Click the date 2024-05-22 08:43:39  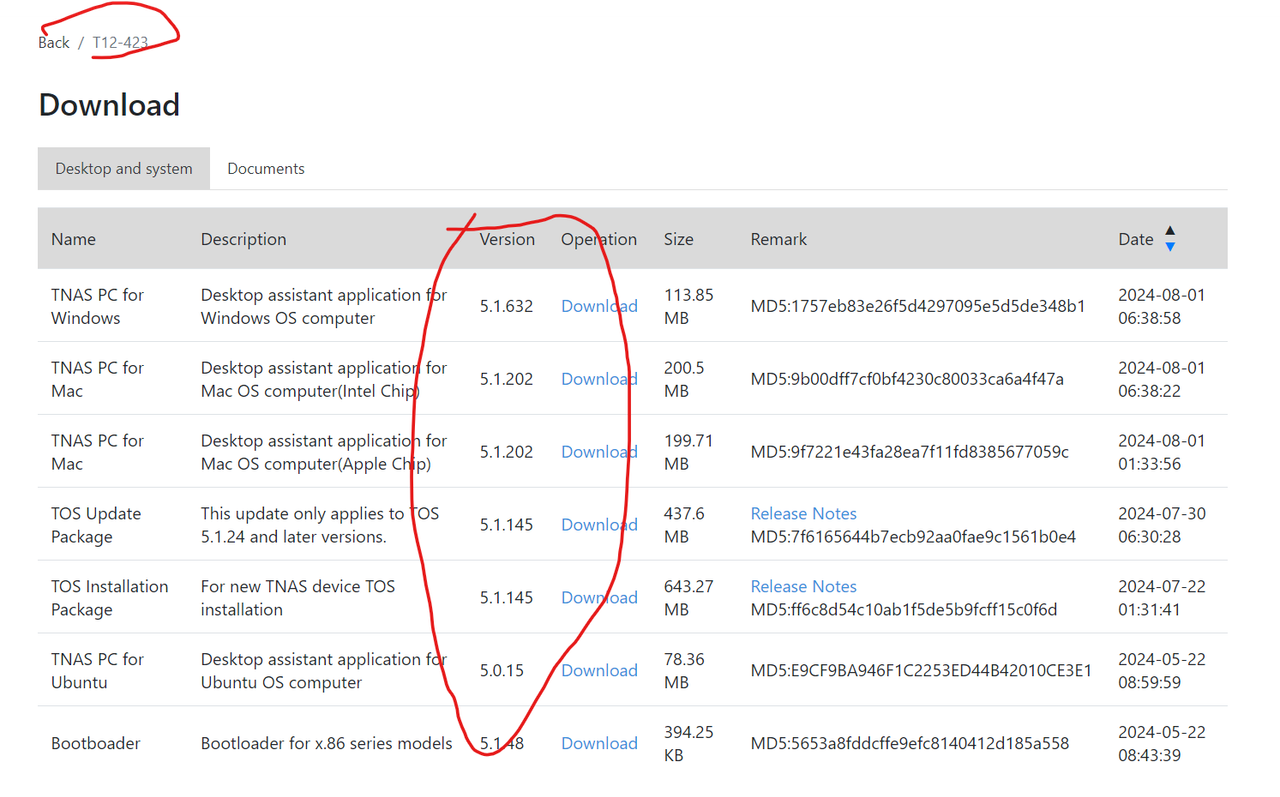tap(1162, 744)
